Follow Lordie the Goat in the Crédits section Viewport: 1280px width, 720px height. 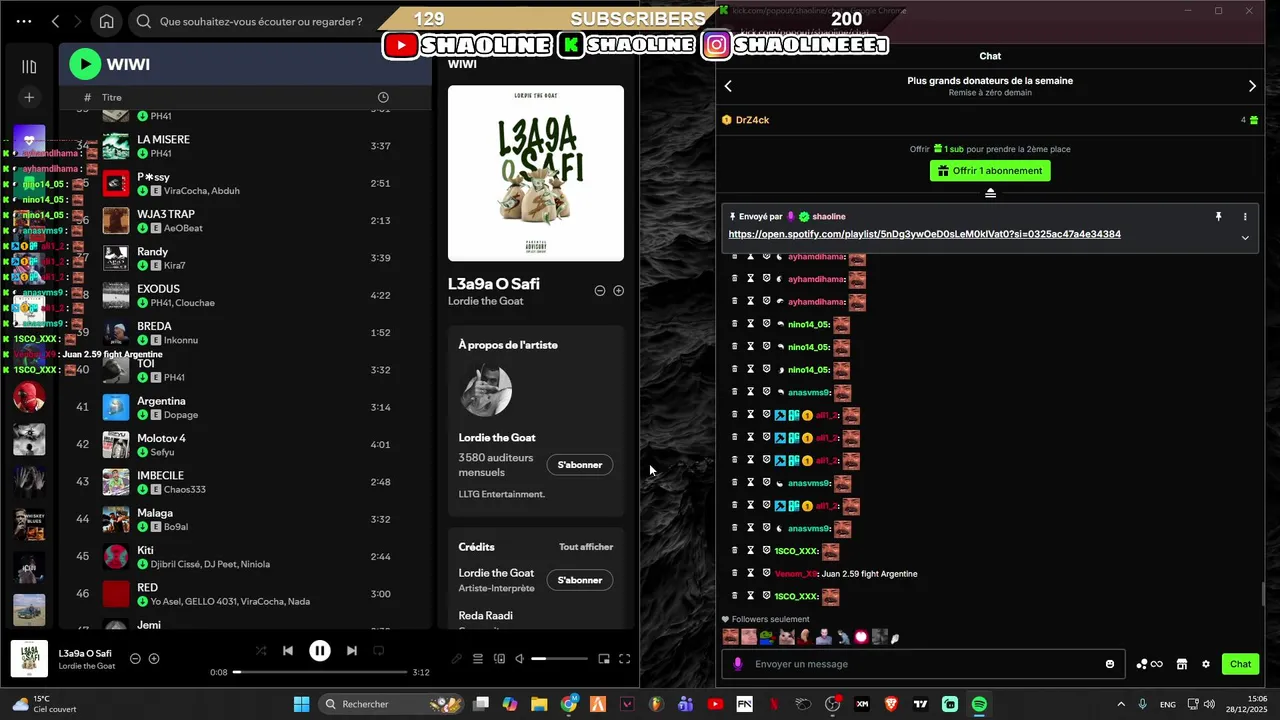[x=580, y=580]
